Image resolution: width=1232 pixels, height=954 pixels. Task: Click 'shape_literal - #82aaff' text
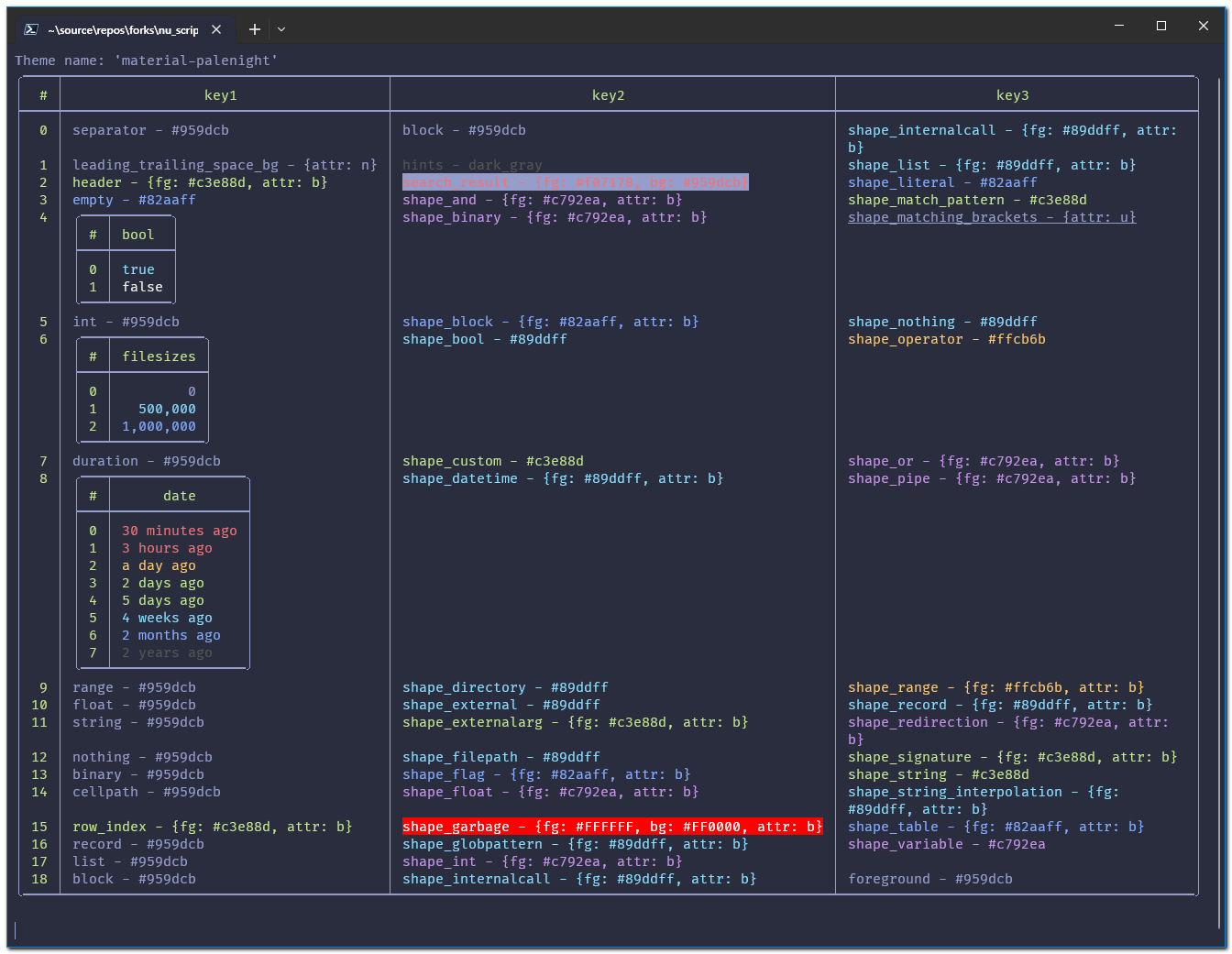coord(942,182)
